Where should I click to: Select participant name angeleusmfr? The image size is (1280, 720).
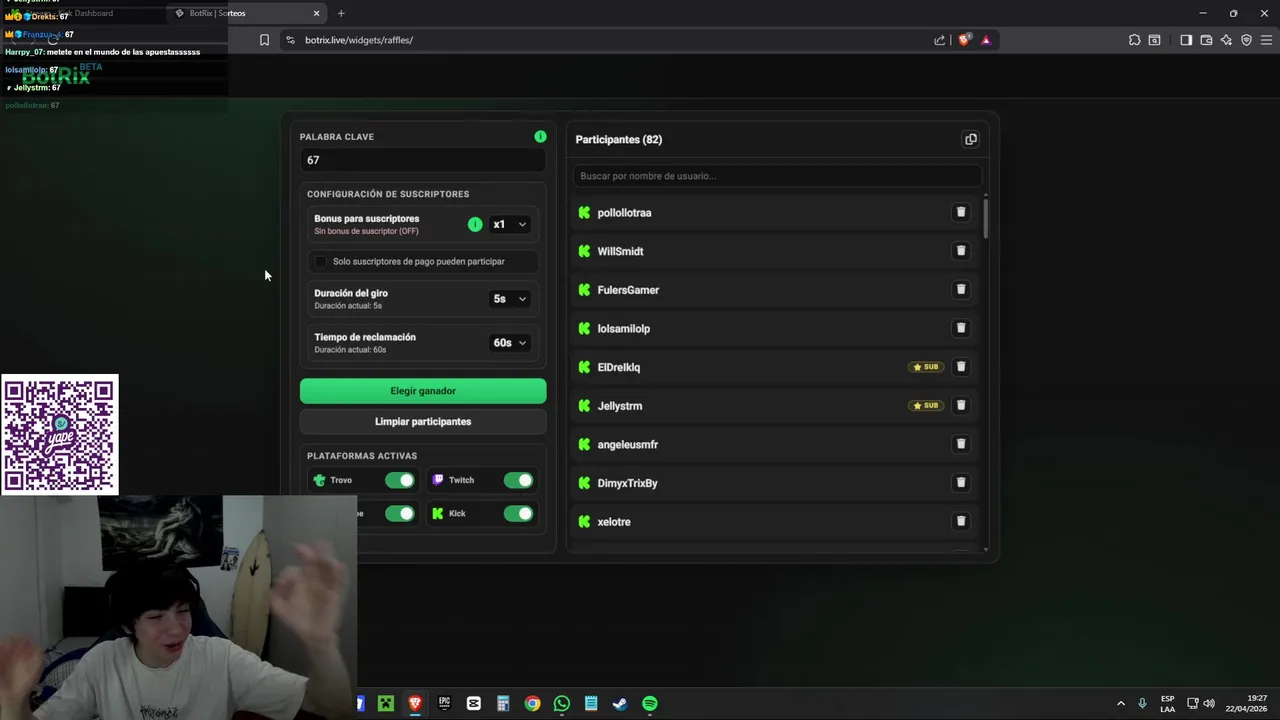627,444
